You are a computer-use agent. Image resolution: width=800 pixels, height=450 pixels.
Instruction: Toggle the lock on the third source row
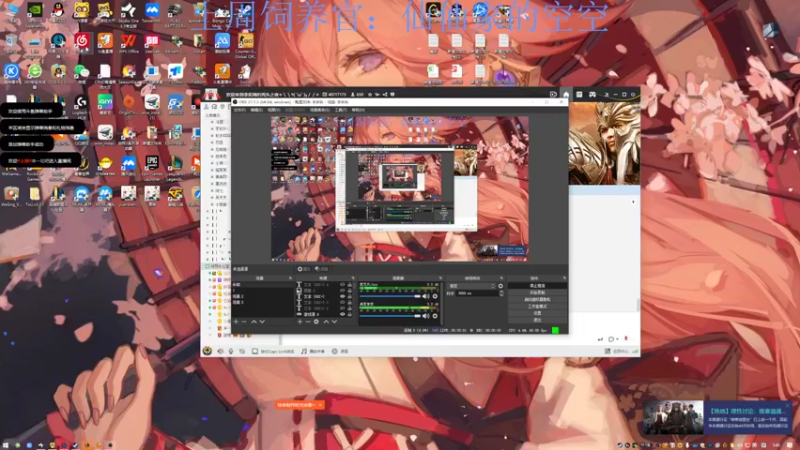click(349, 296)
